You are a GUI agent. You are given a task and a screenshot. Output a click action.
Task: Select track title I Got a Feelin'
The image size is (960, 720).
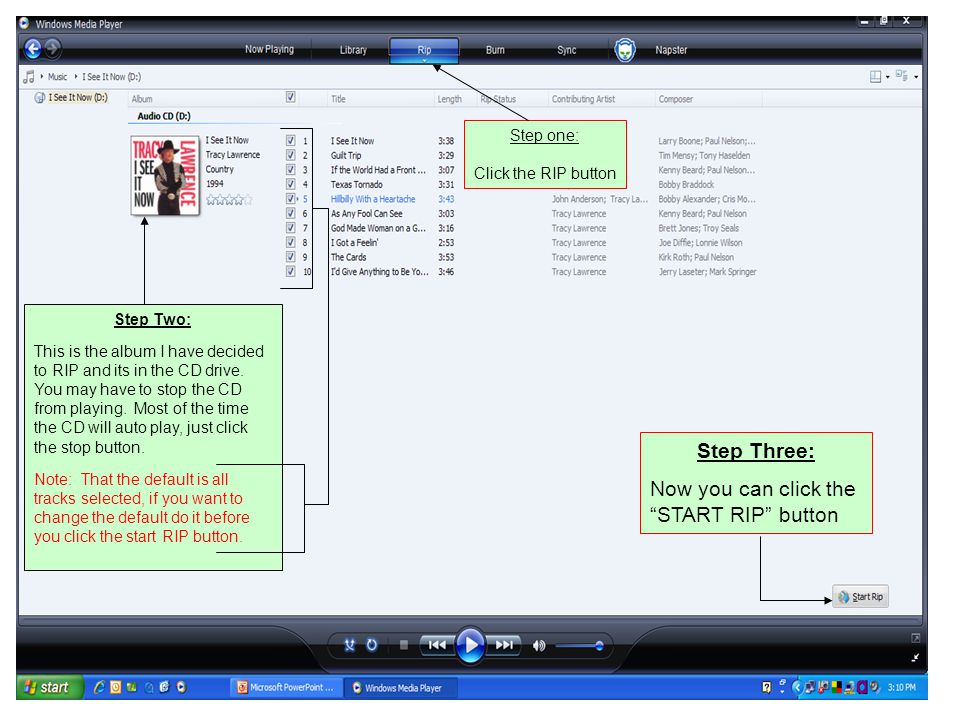click(x=354, y=242)
